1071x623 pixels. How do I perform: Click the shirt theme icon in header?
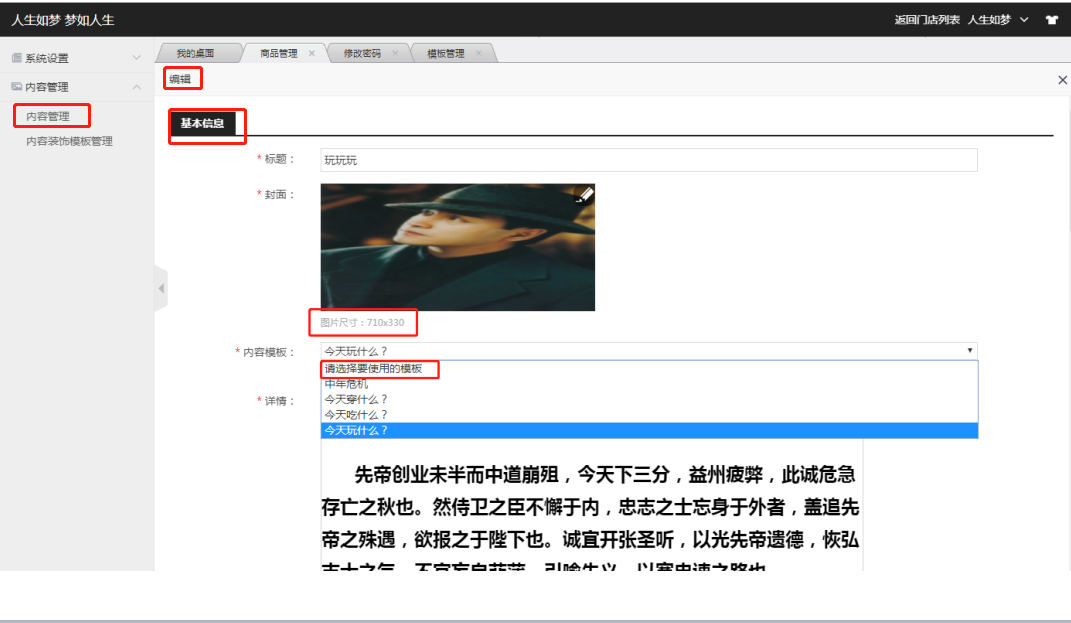(x=1051, y=19)
